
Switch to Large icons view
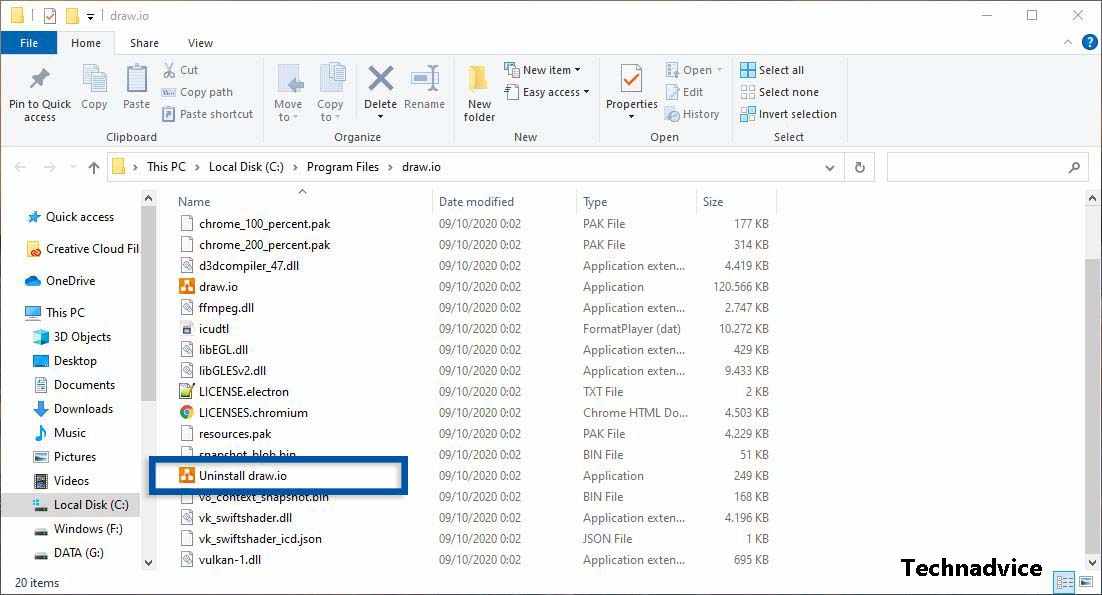tap(1087, 582)
